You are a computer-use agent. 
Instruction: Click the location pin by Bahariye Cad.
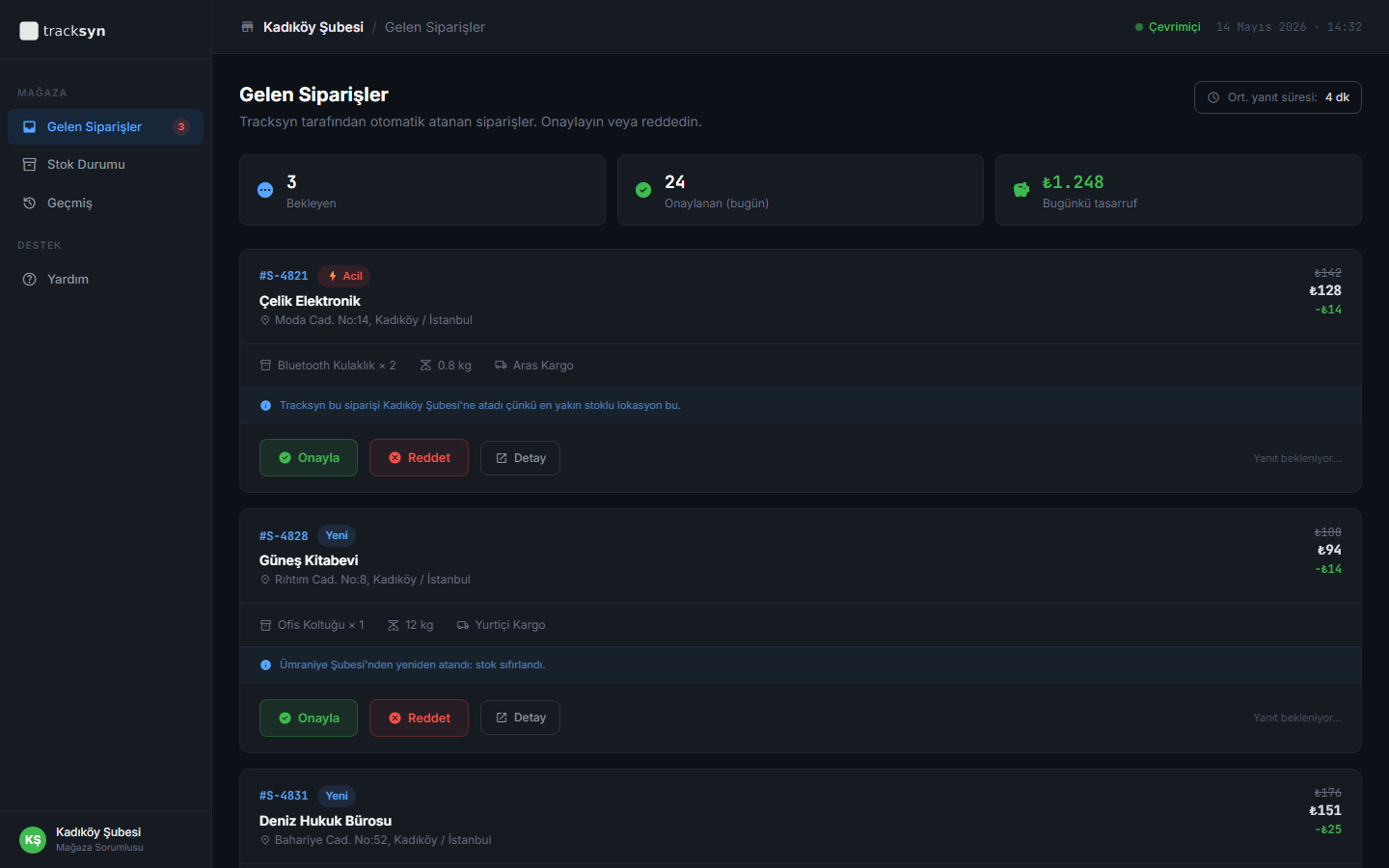coord(265,840)
